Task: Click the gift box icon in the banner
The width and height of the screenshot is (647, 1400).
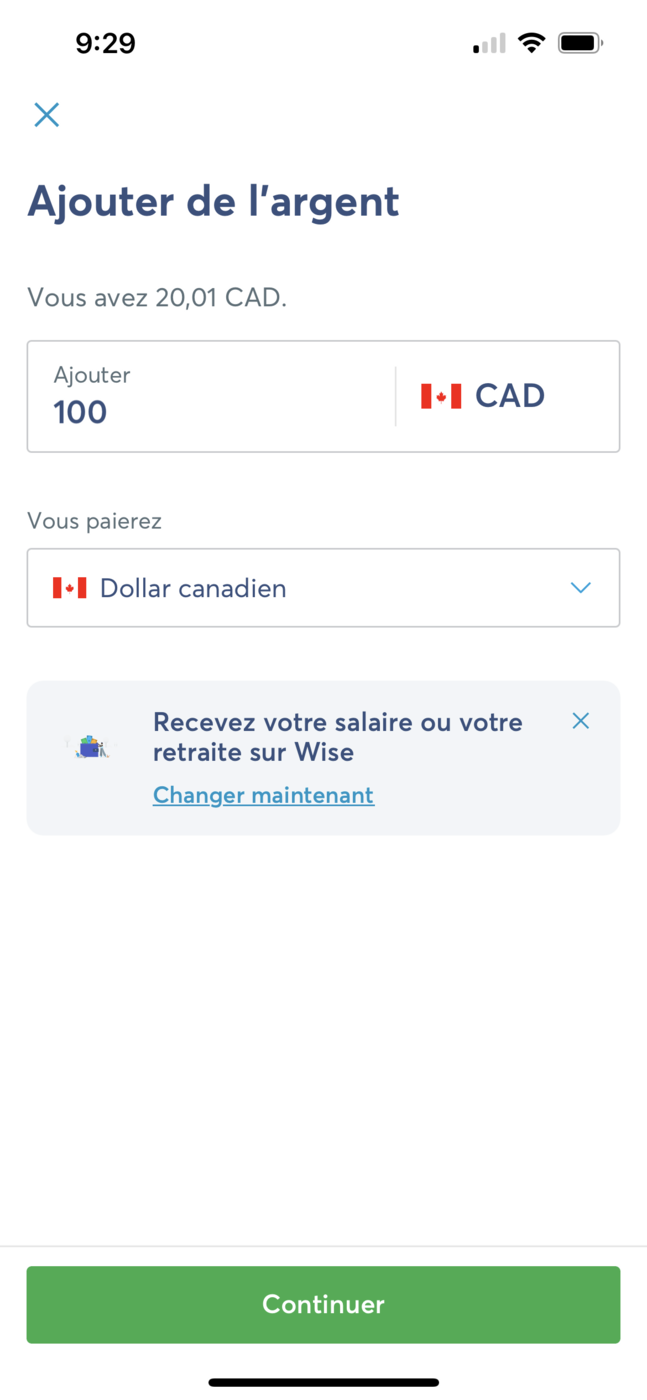Action: [90, 745]
